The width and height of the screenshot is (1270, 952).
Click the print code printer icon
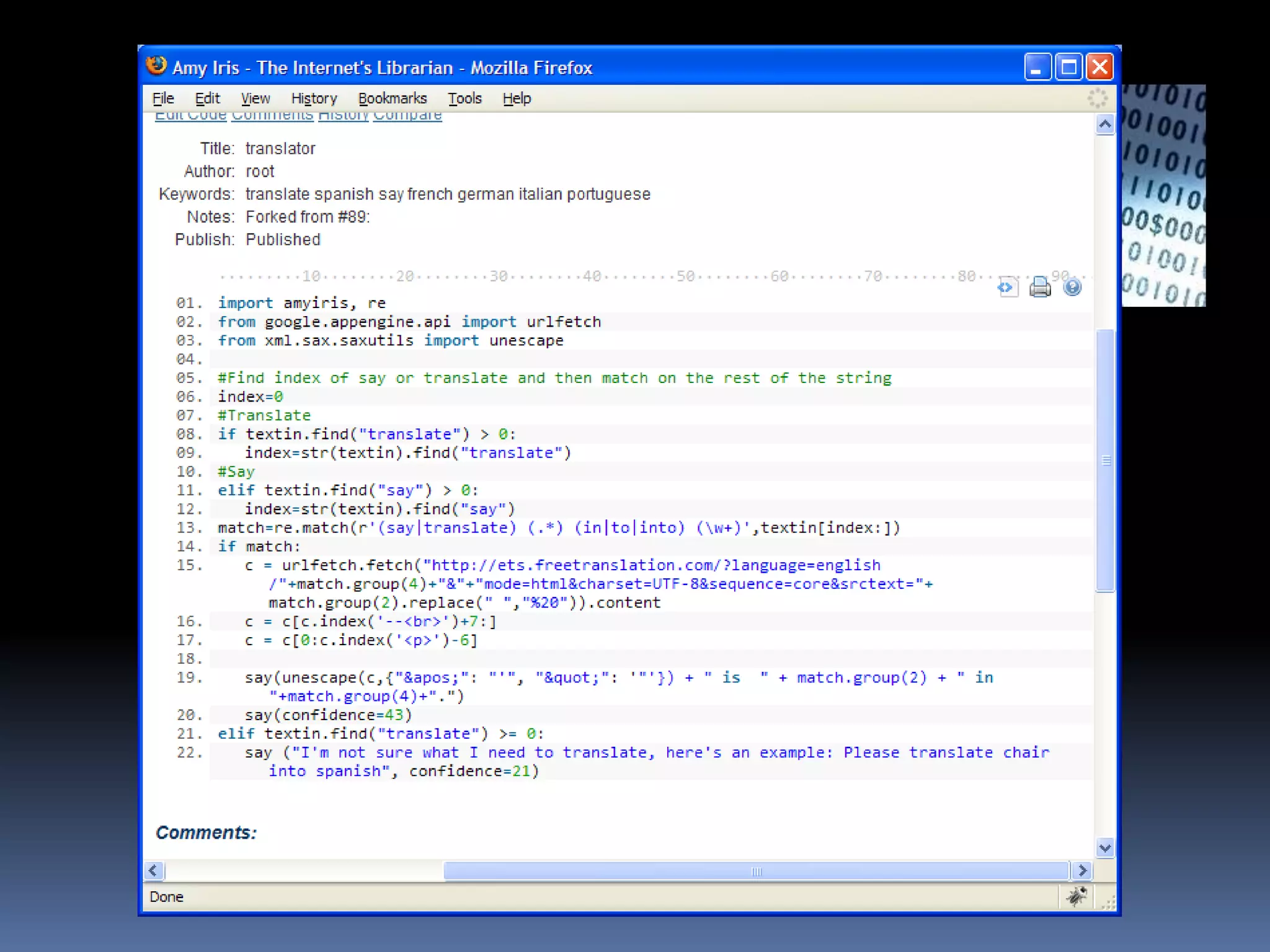[x=1040, y=288]
